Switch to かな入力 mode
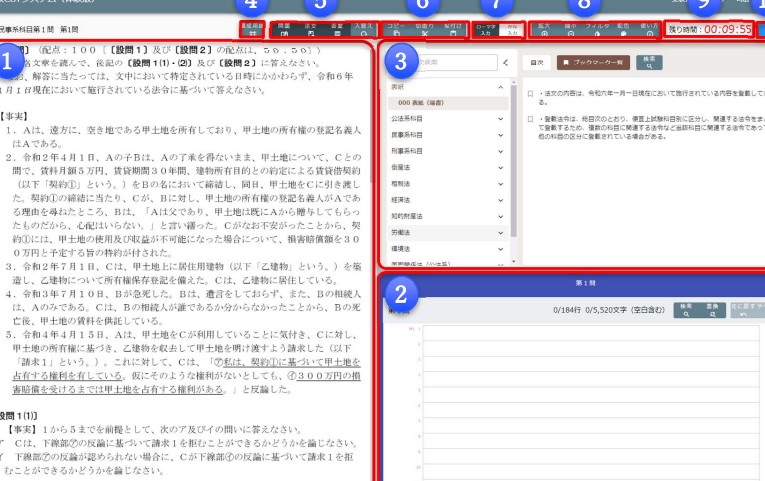Screen dimensions: 765x481 [x=512, y=30]
